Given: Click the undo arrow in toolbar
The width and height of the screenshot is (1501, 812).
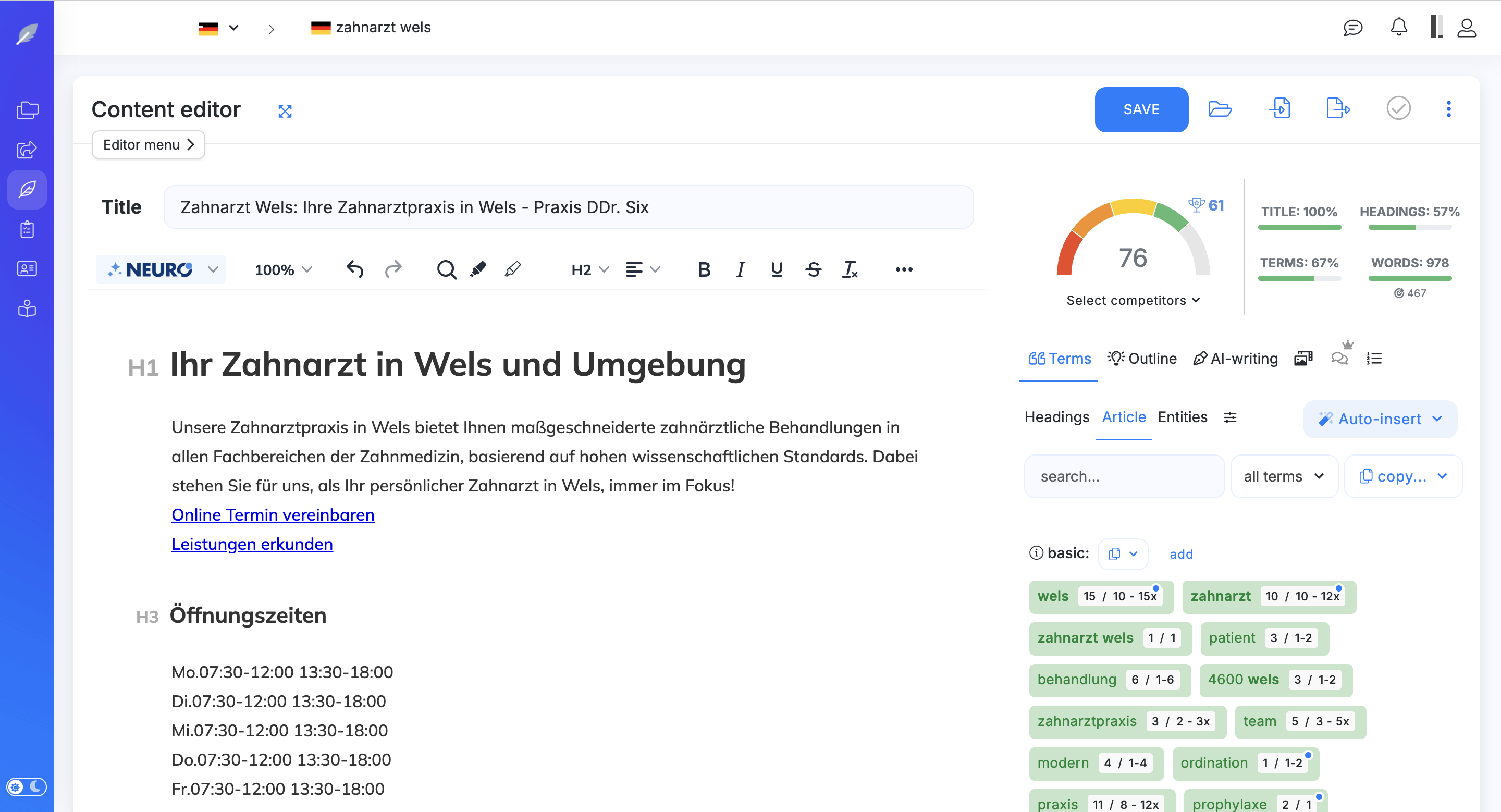Looking at the screenshot, I should point(354,269).
